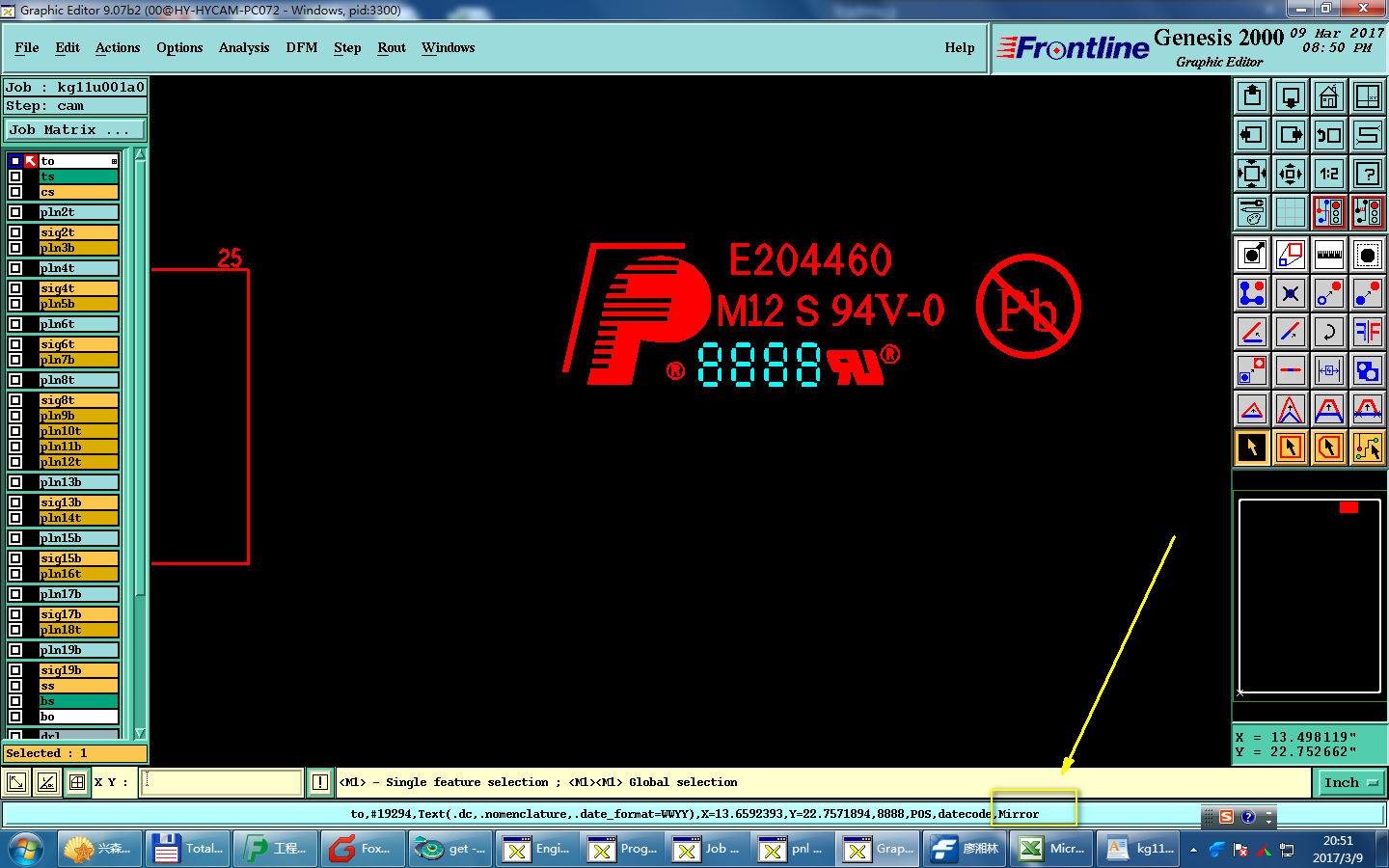Viewport: 1389px width, 868px height.
Task: Select the single-feature arrow selection tool
Action: tap(1252, 448)
